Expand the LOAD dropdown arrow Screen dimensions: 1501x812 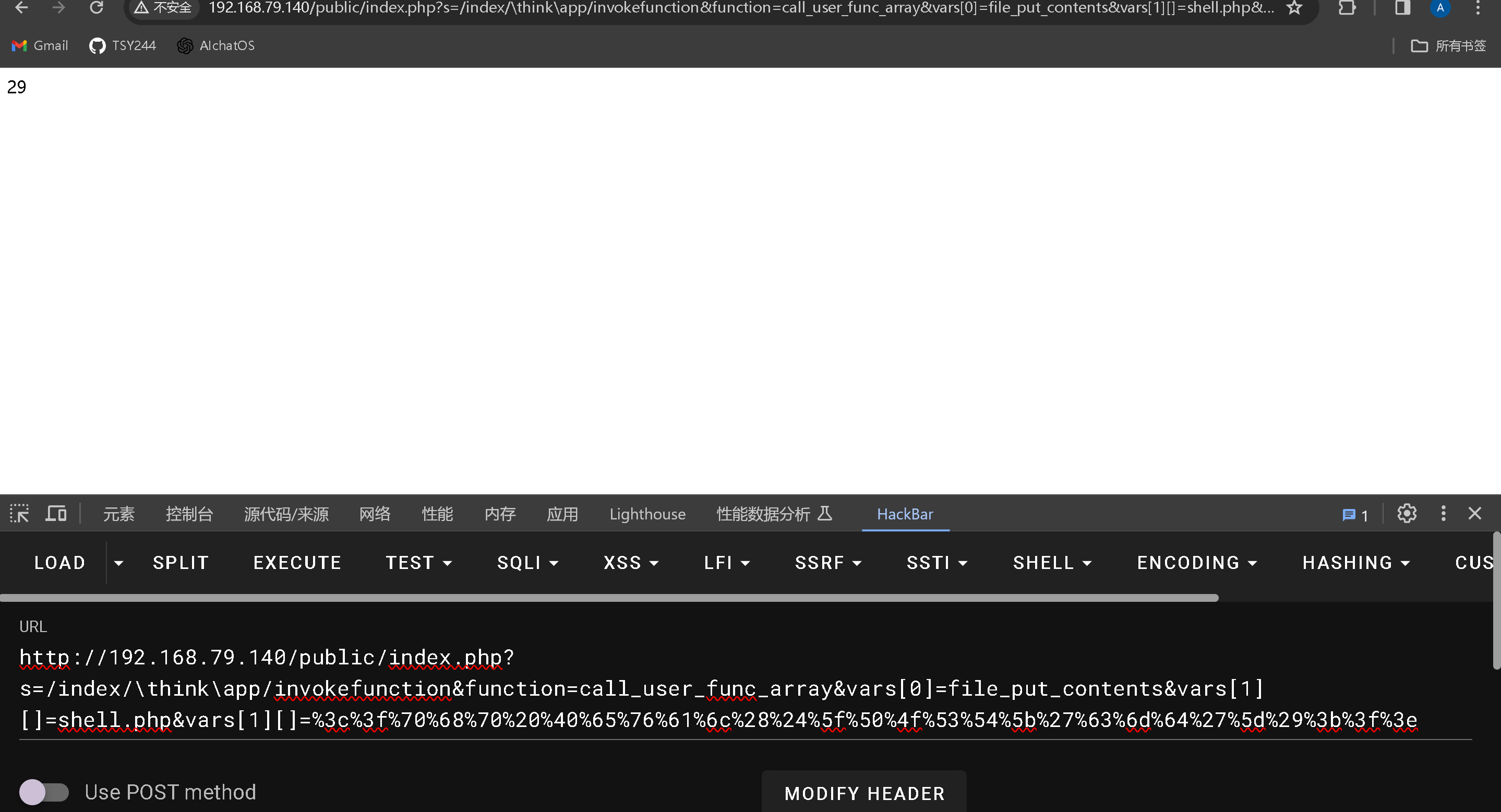118,563
